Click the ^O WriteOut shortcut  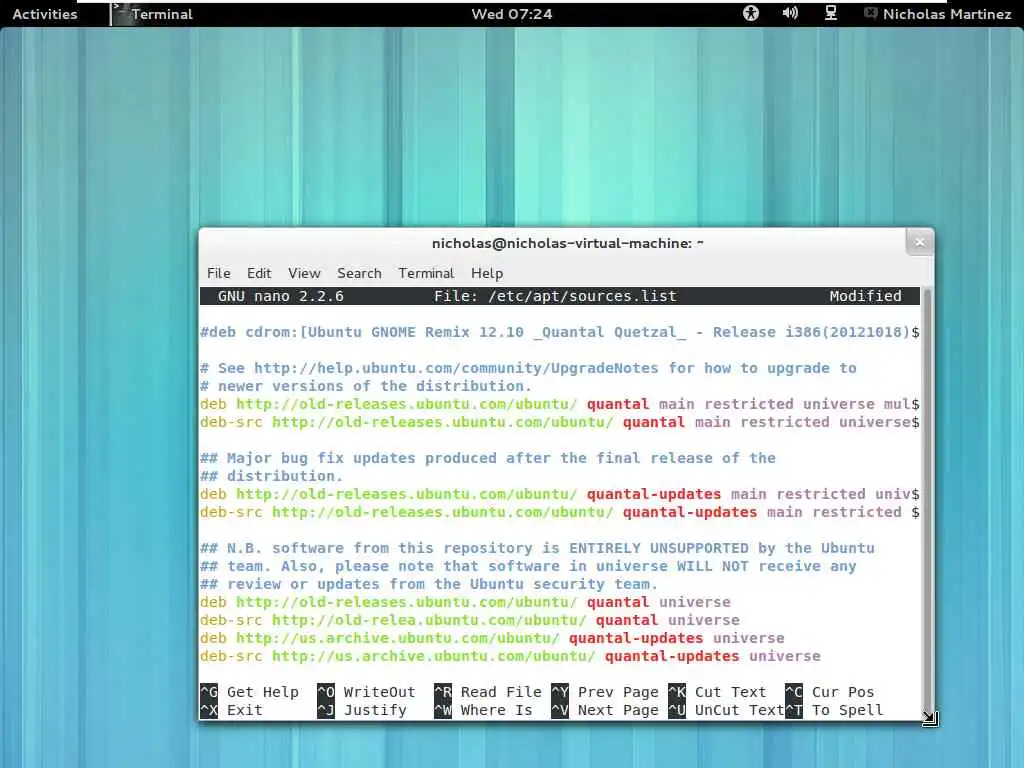[366, 692]
